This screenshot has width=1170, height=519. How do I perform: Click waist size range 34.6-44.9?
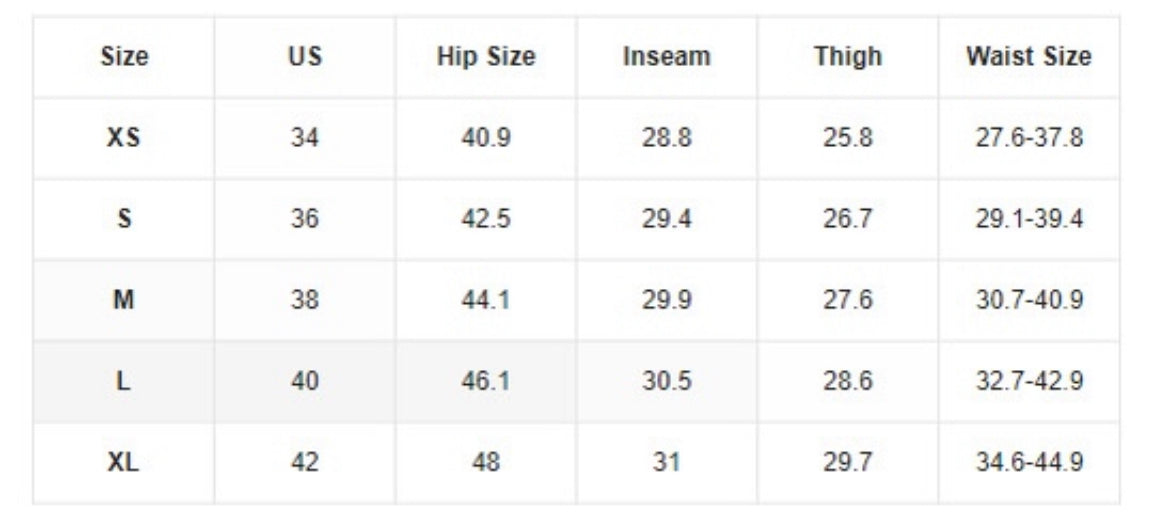point(1029,462)
